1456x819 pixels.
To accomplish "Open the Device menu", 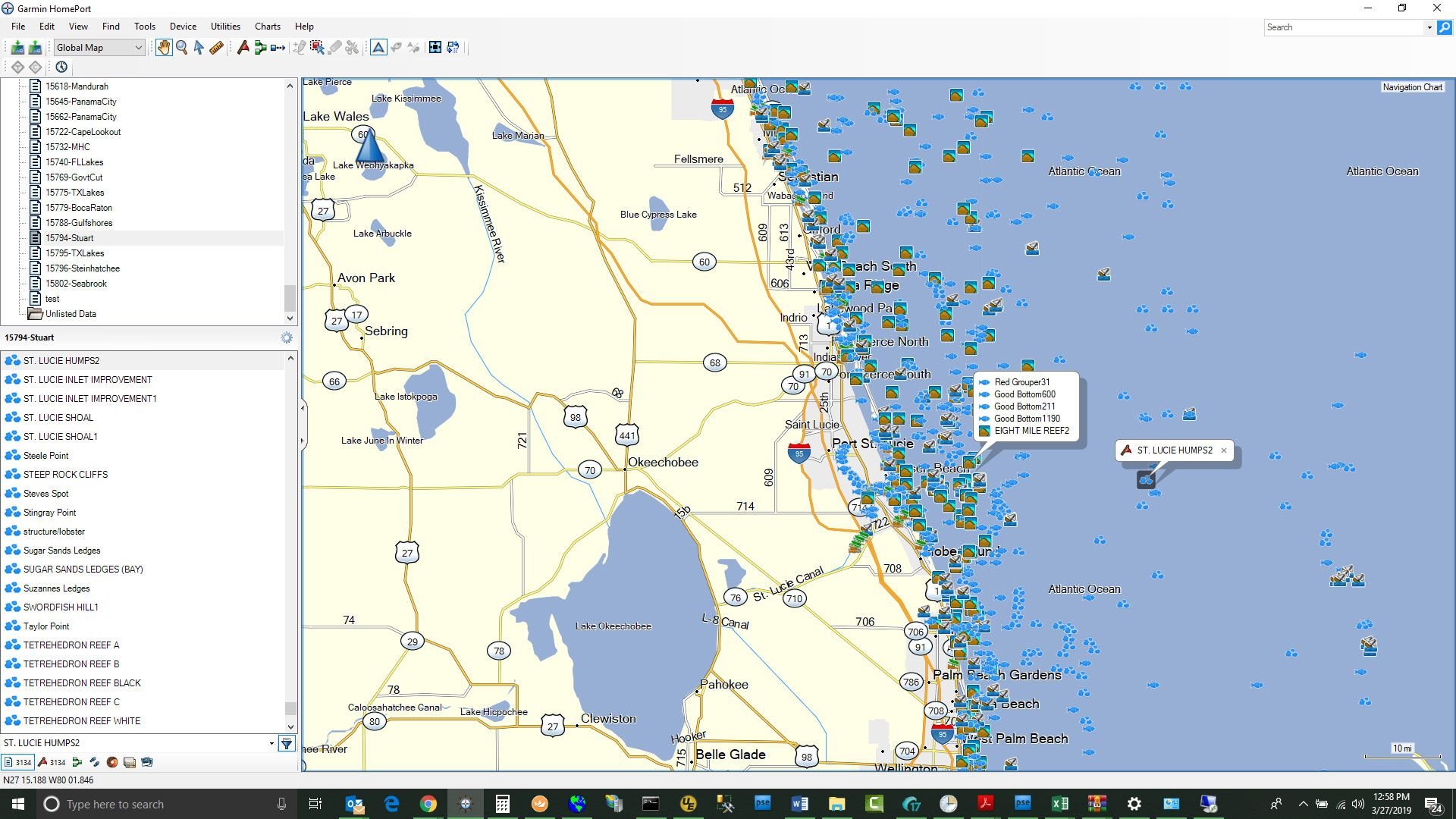I will 183,26.
